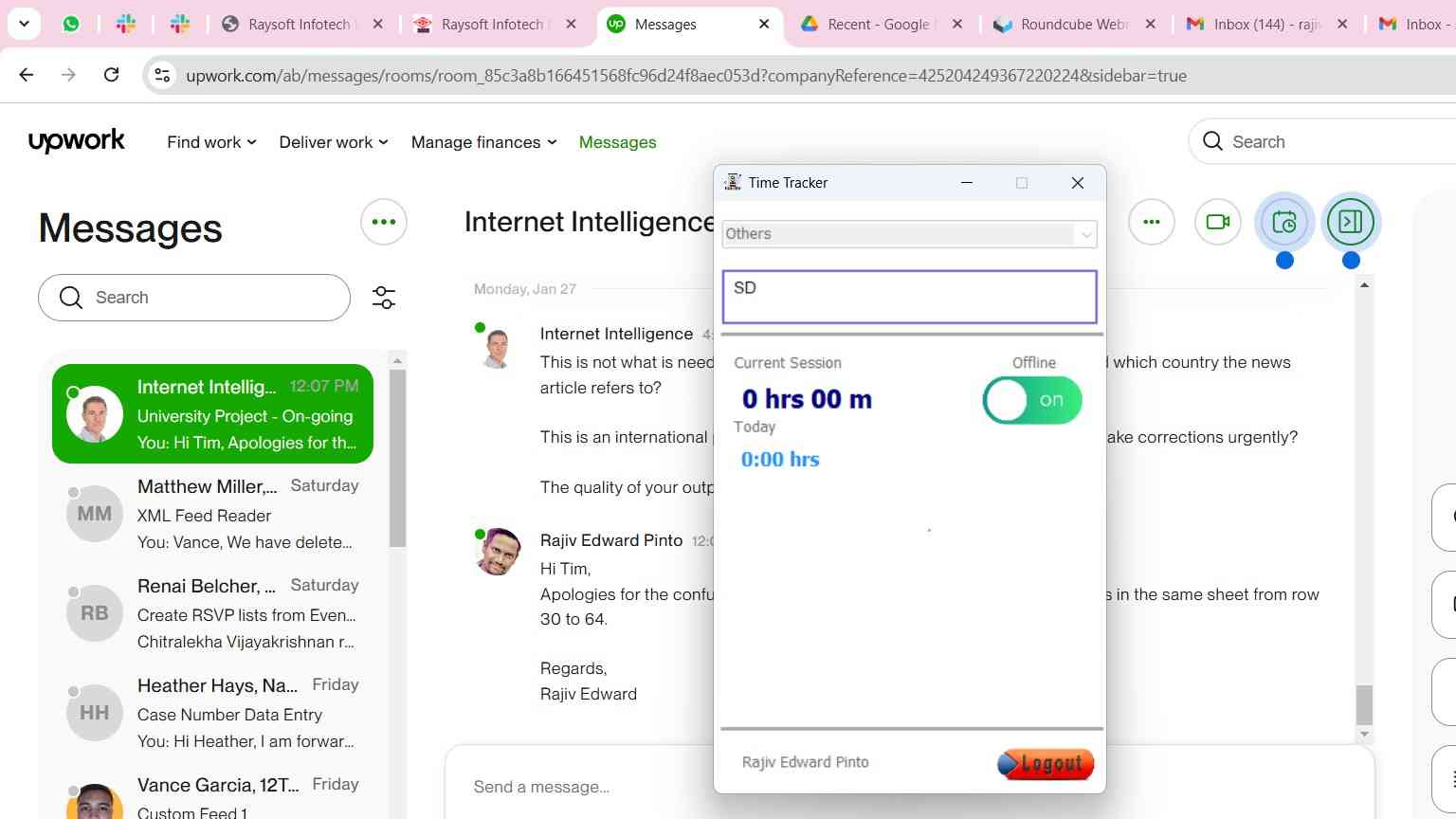Switch to the WhatsApp pinned tab

71,24
